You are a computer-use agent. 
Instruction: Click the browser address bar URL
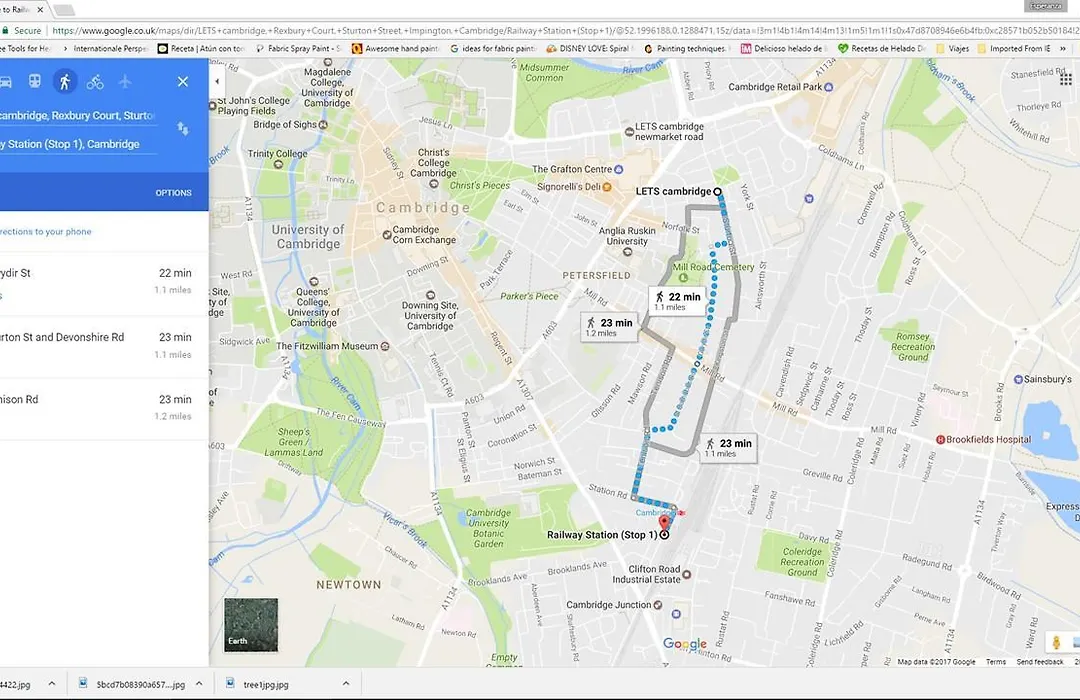tap(565, 30)
